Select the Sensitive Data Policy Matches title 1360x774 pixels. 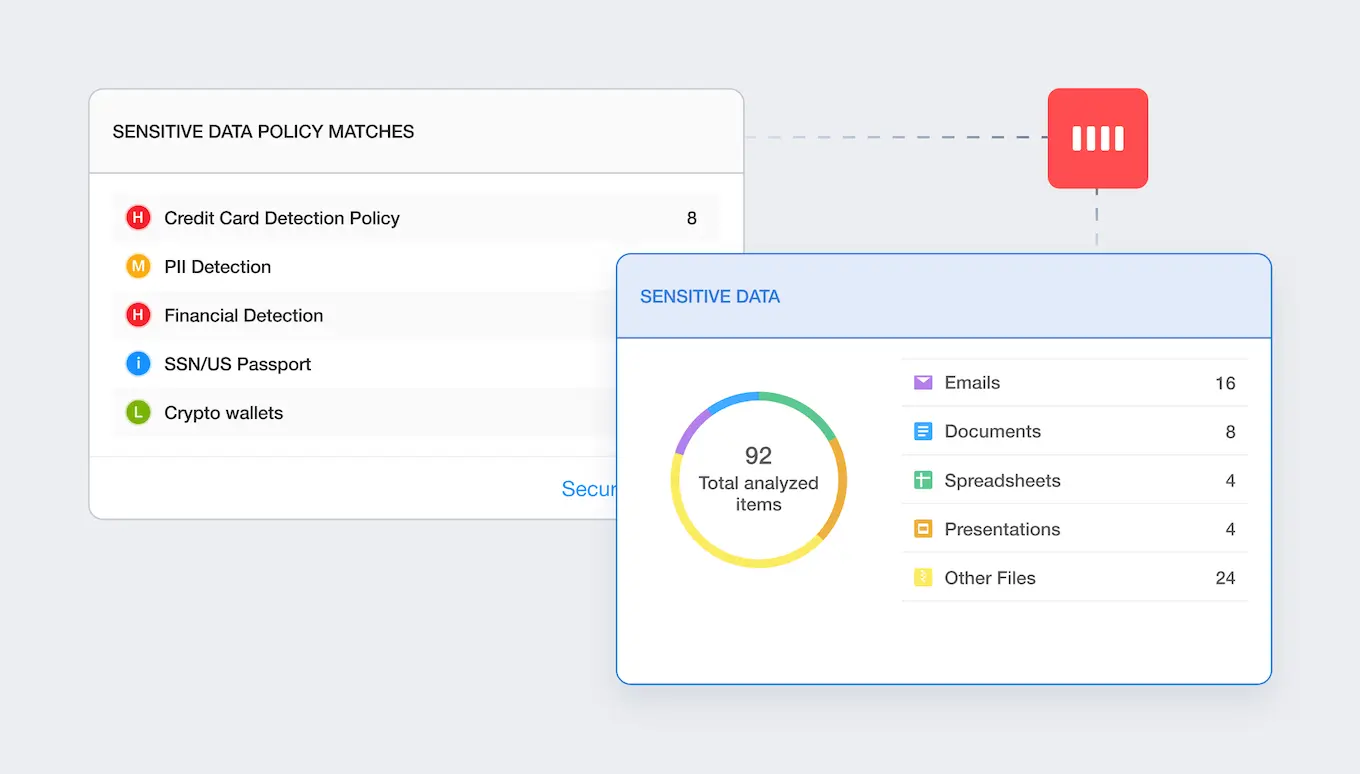pos(263,131)
